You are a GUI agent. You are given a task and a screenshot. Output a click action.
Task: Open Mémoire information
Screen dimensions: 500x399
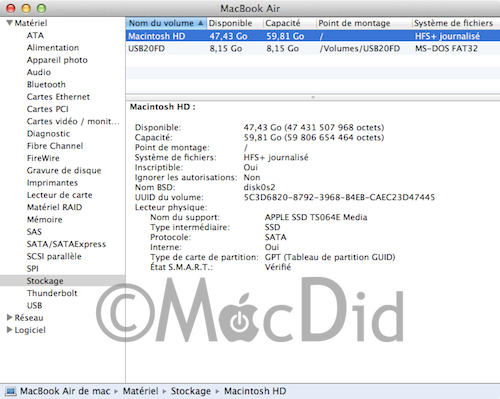tap(45, 220)
